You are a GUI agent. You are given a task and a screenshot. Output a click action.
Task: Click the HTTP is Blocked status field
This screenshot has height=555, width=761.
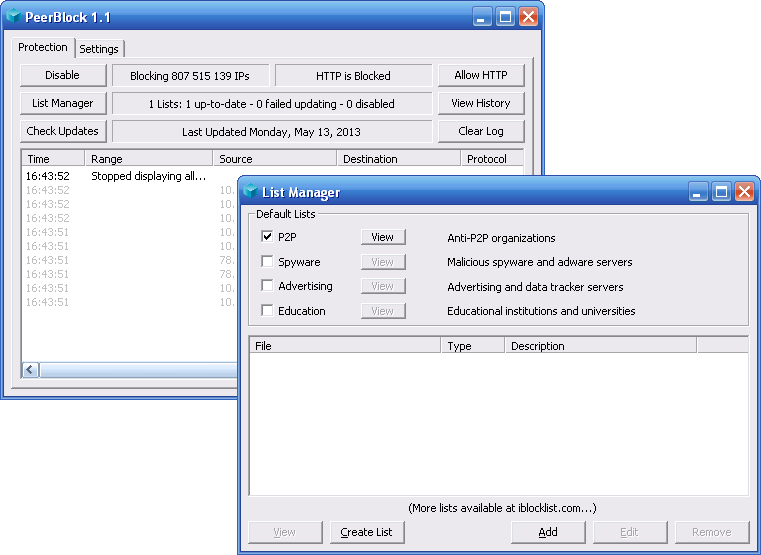tap(353, 76)
